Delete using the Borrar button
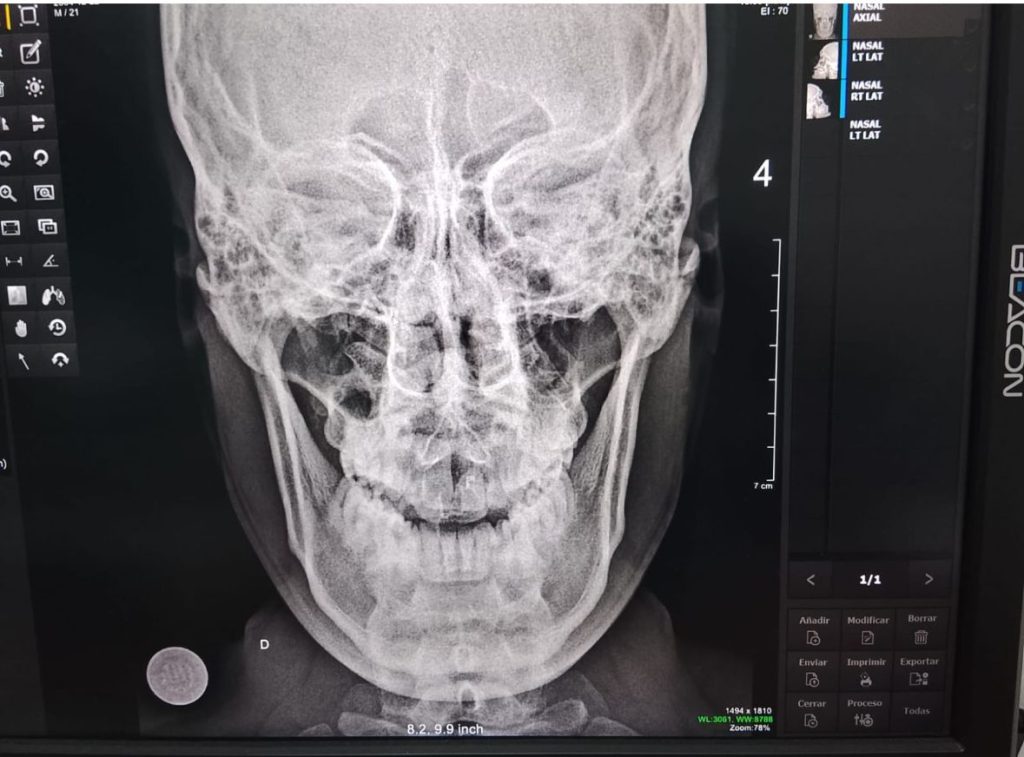The width and height of the screenshot is (1024, 757). click(x=921, y=629)
